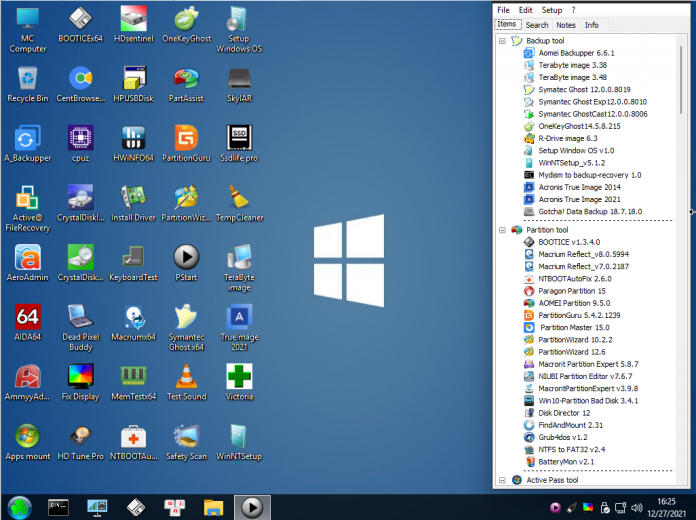Open the command prompt taskbar icon
Viewport: 696px width, 520px height.
[58, 507]
